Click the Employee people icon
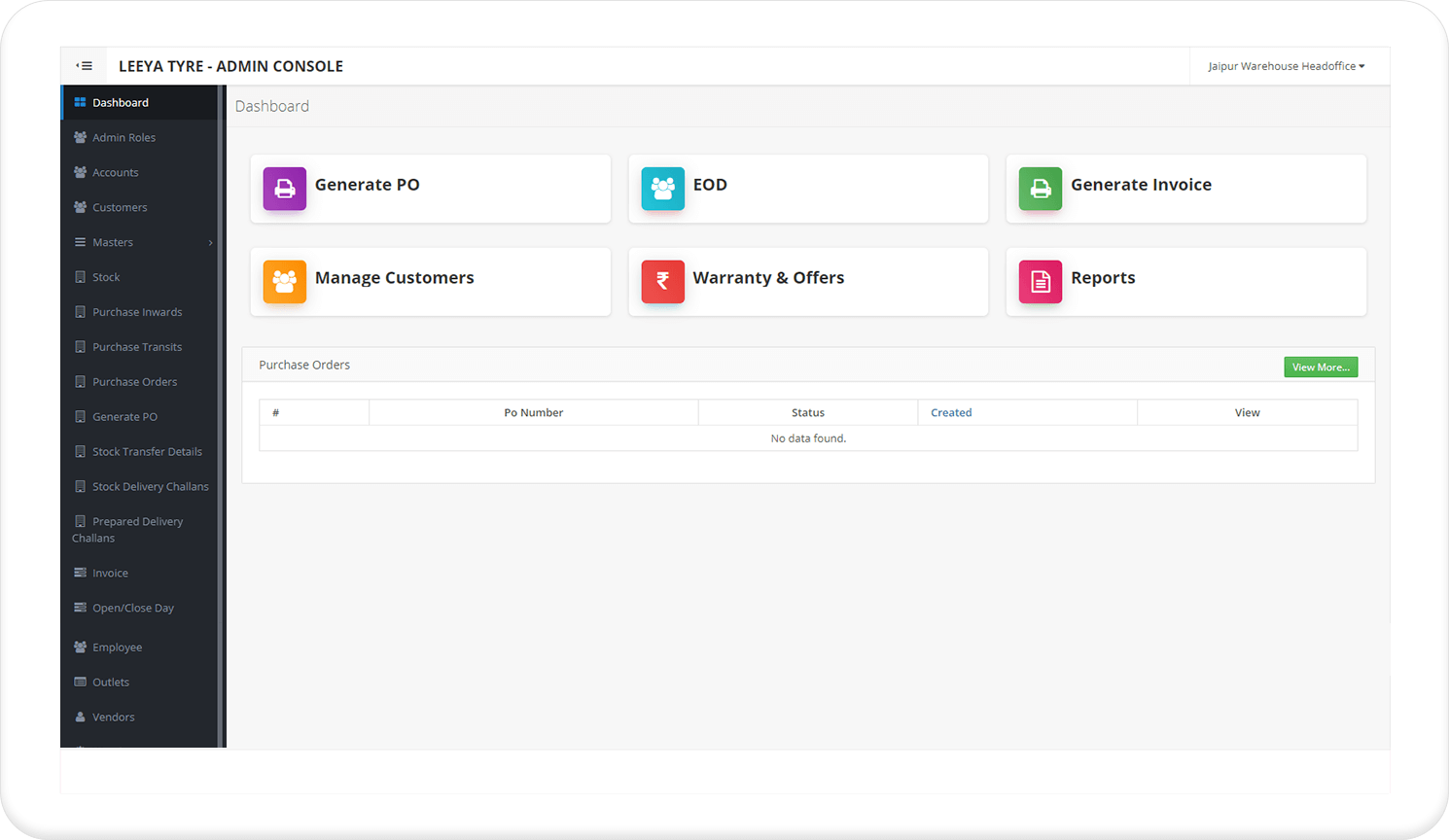Image resolution: width=1449 pixels, height=840 pixels. 80,647
